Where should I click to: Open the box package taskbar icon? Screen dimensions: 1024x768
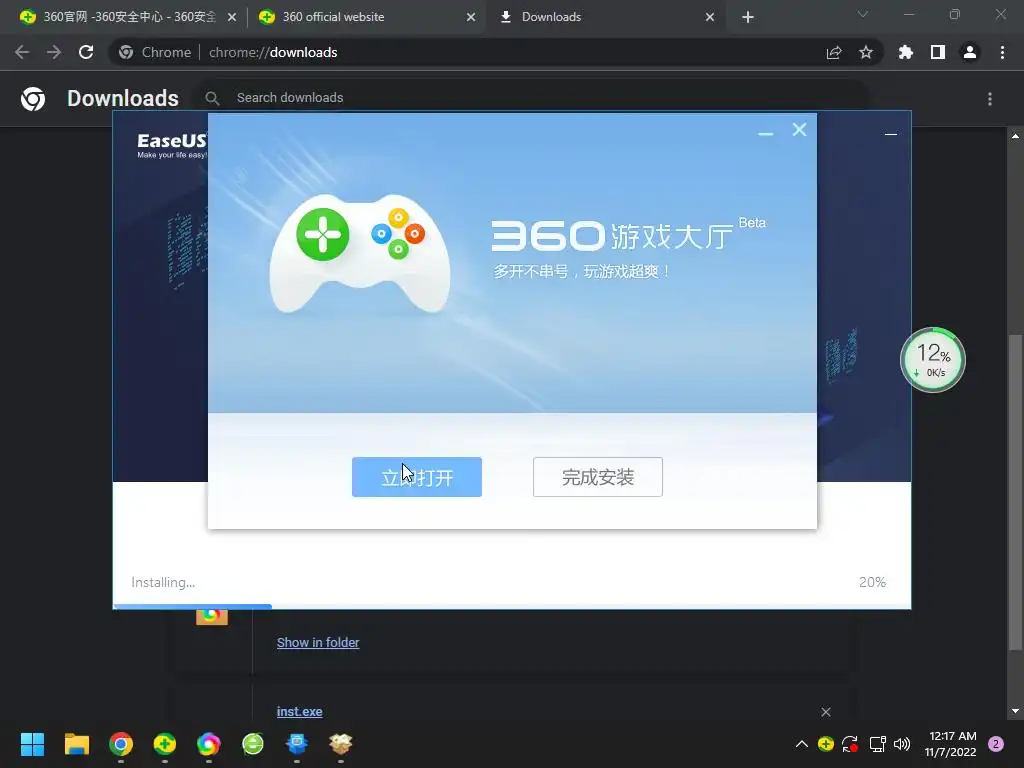click(x=340, y=744)
